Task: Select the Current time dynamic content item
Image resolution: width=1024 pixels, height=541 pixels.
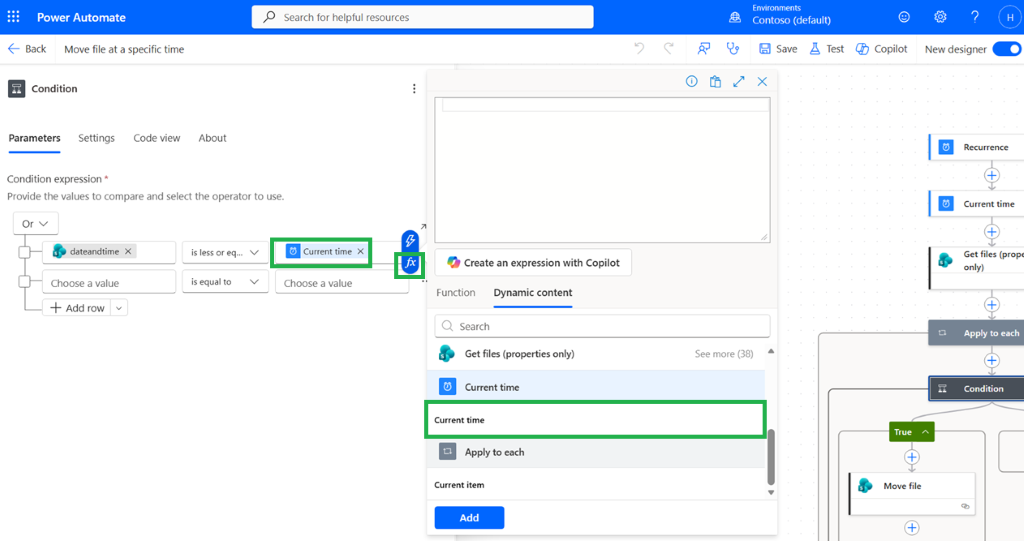Action: pos(594,420)
